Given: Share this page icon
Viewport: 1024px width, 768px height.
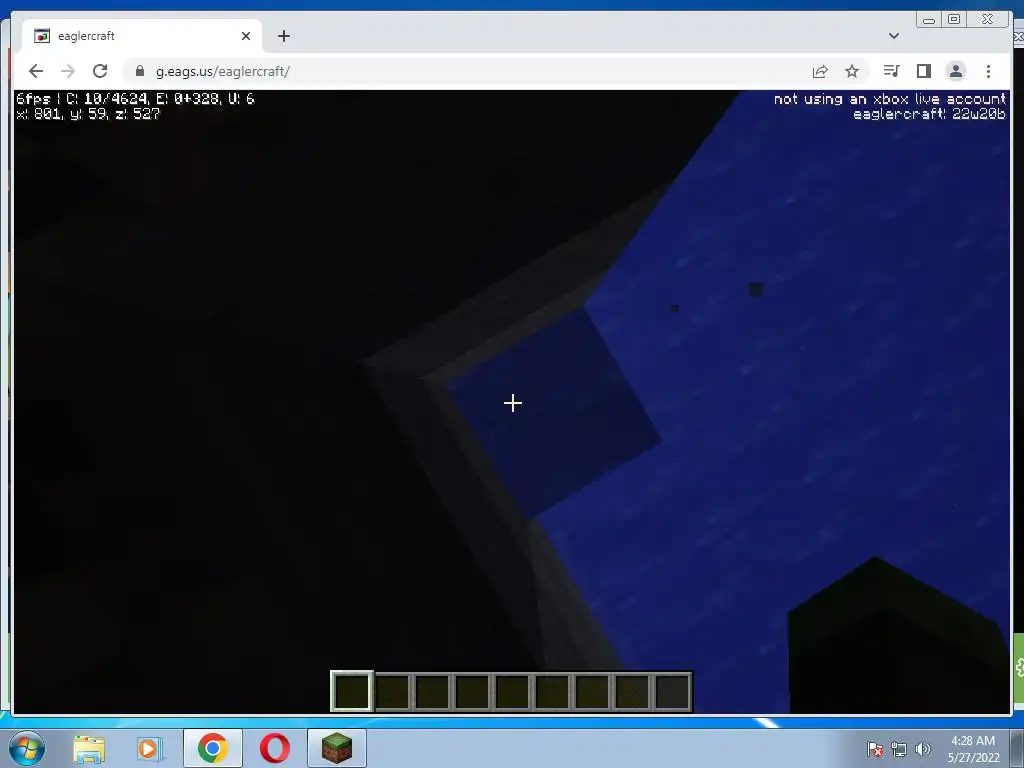Looking at the screenshot, I should tap(820, 71).
